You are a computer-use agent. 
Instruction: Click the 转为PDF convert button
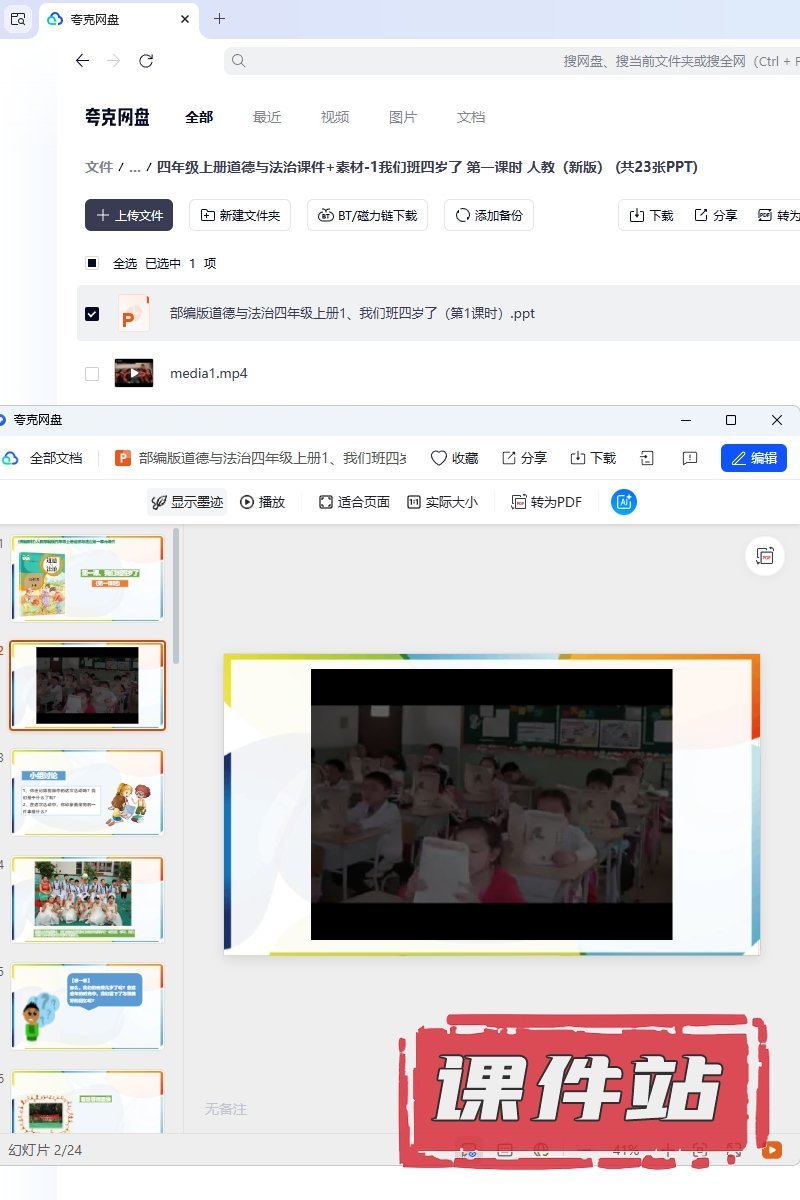pos(546,502)
